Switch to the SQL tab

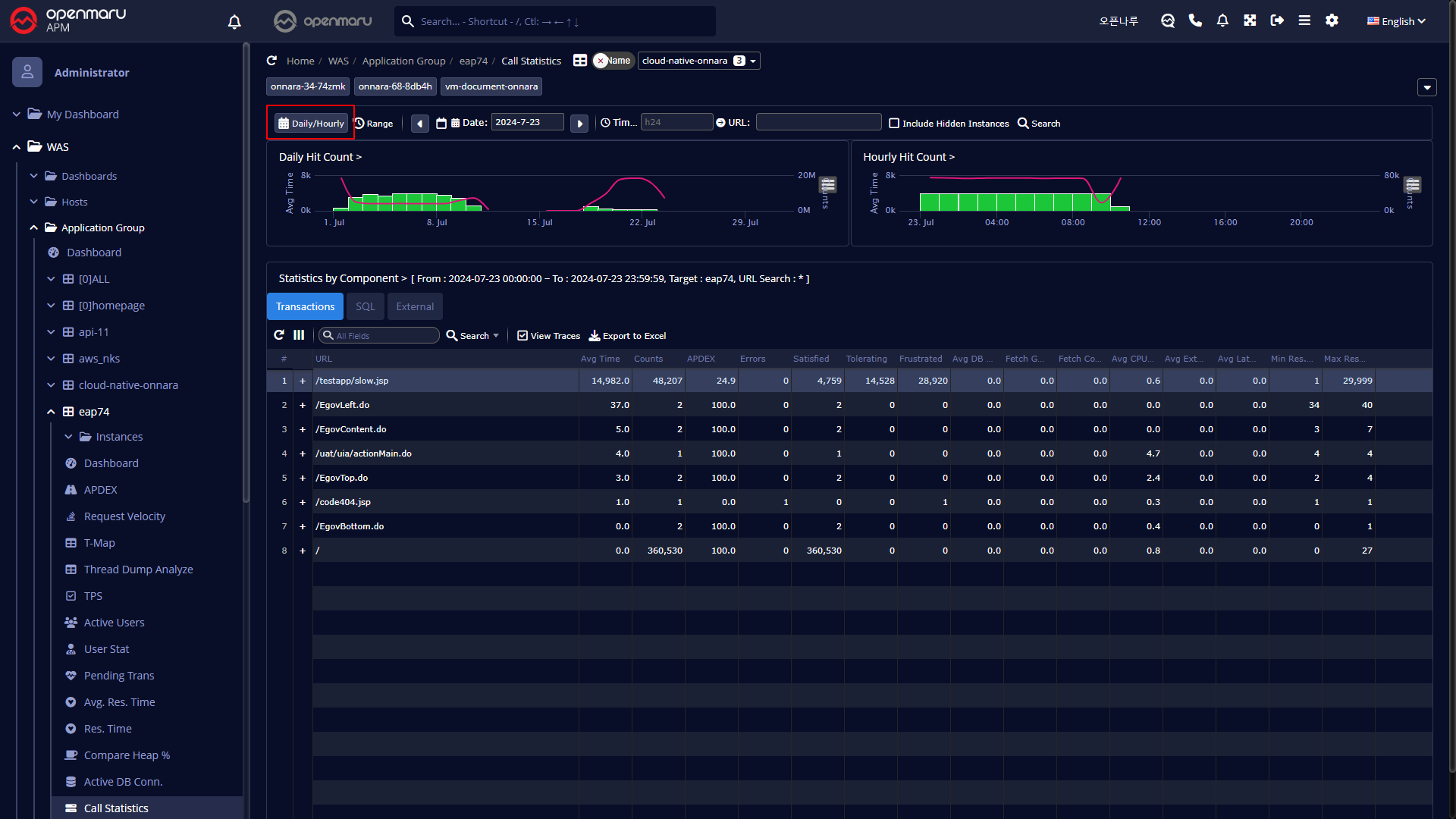coord(365,306)
